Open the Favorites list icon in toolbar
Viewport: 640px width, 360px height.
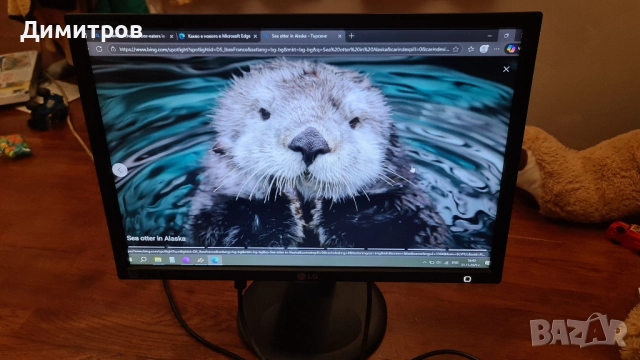(471, 49)
